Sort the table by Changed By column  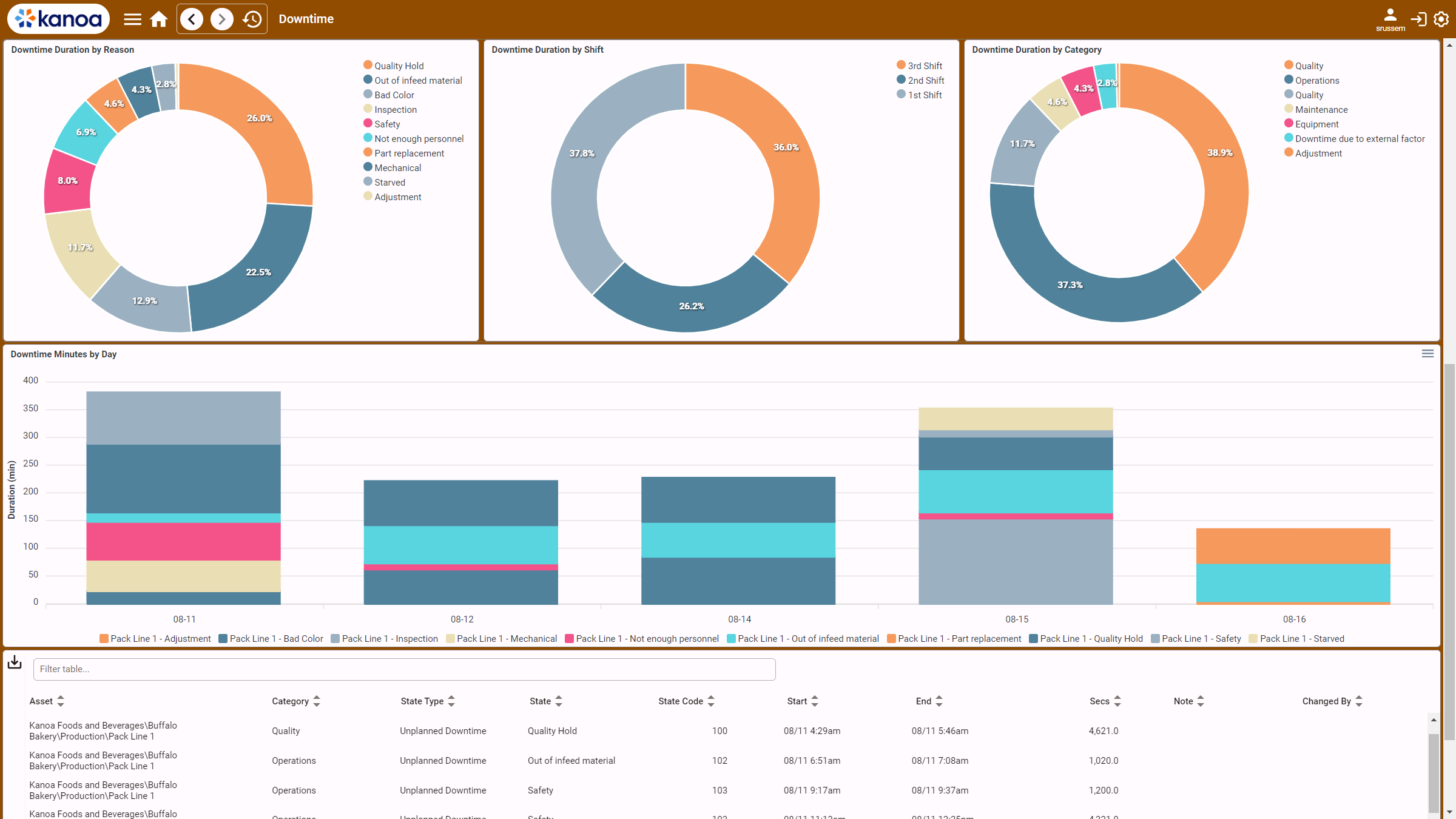pyautogui.click(x=1332, y=701)
